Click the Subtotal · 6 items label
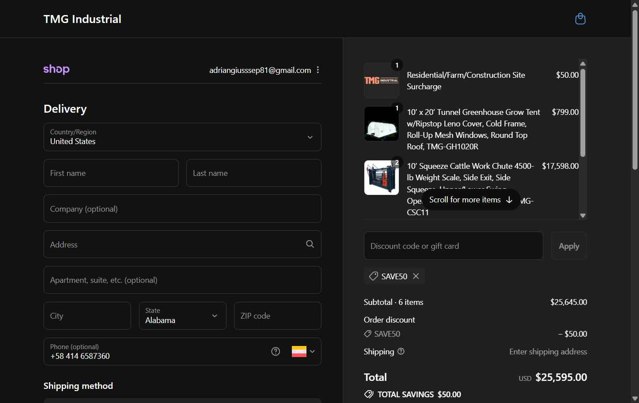 pyautogui.click(x=393, y=302)
